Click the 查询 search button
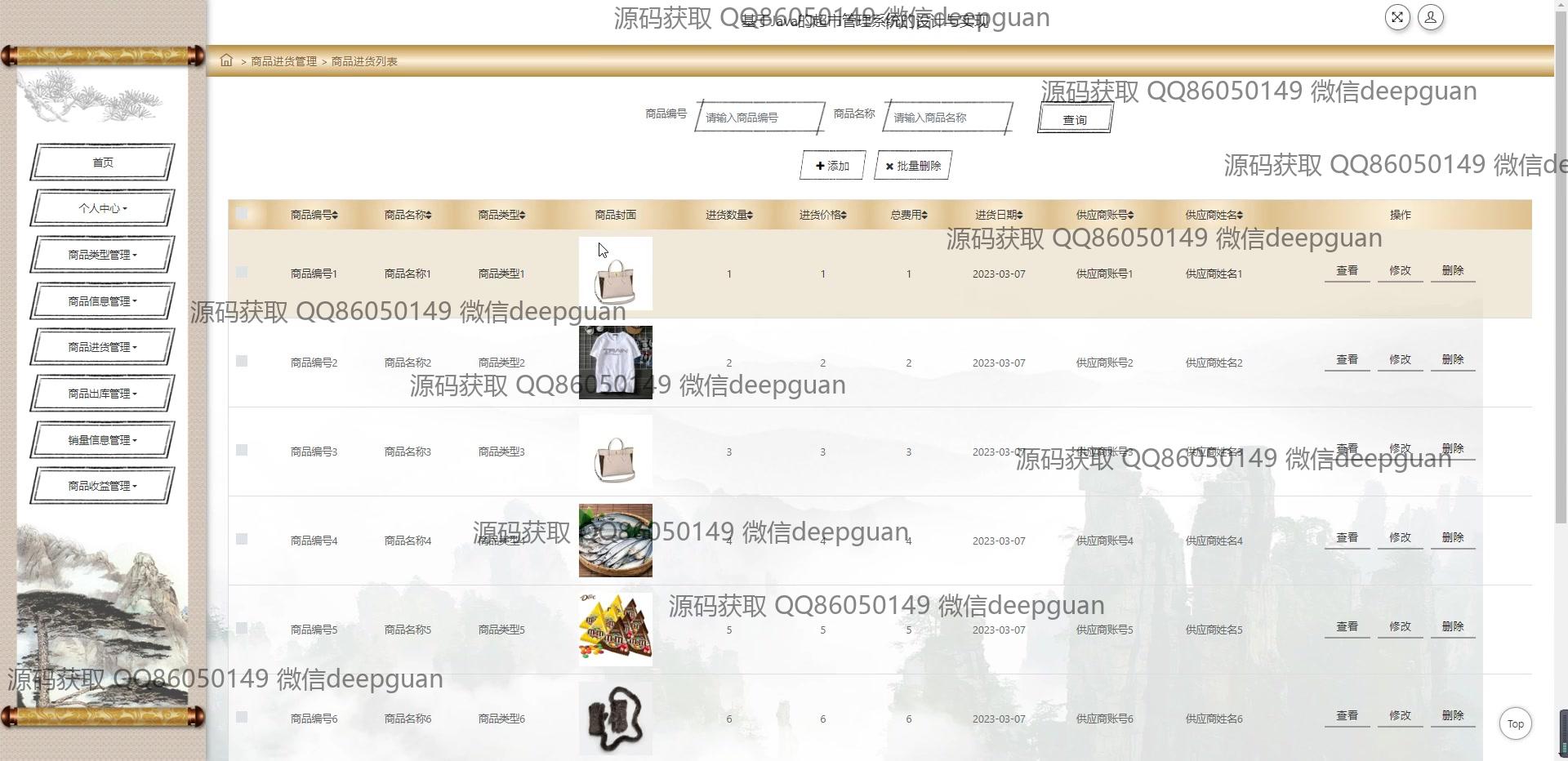 coord(1075,118)
